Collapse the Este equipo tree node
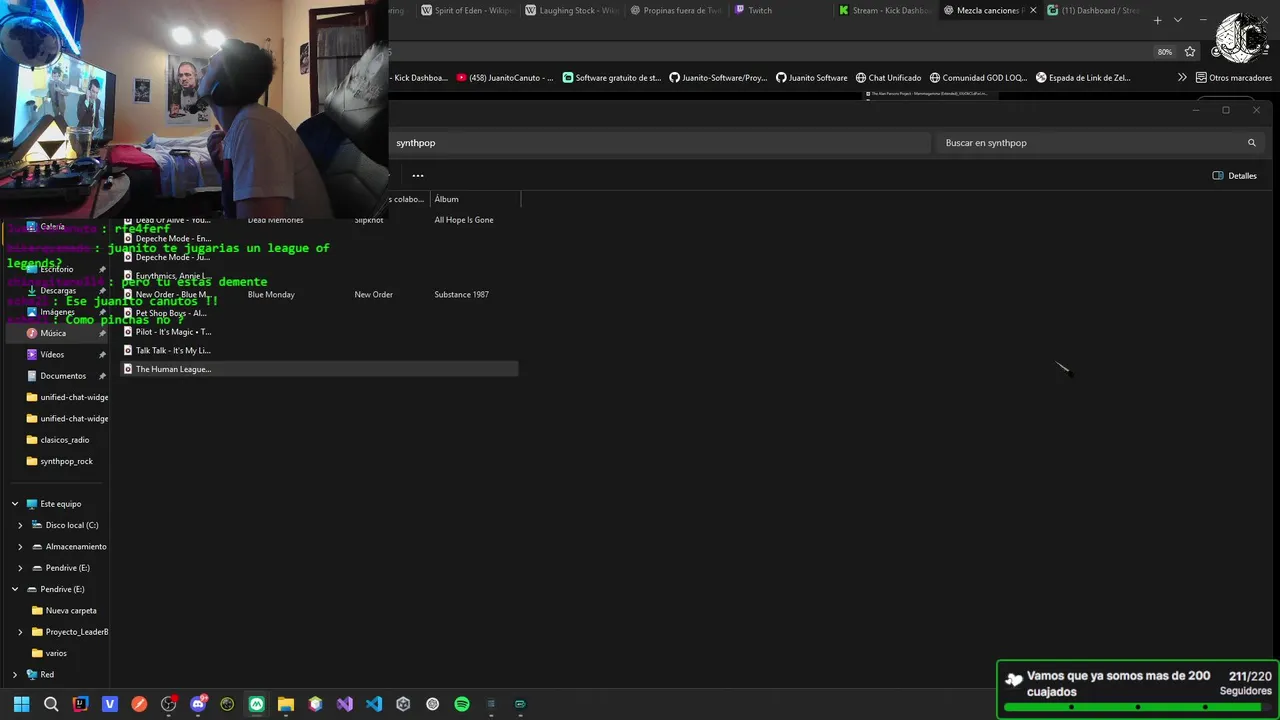 15,504
